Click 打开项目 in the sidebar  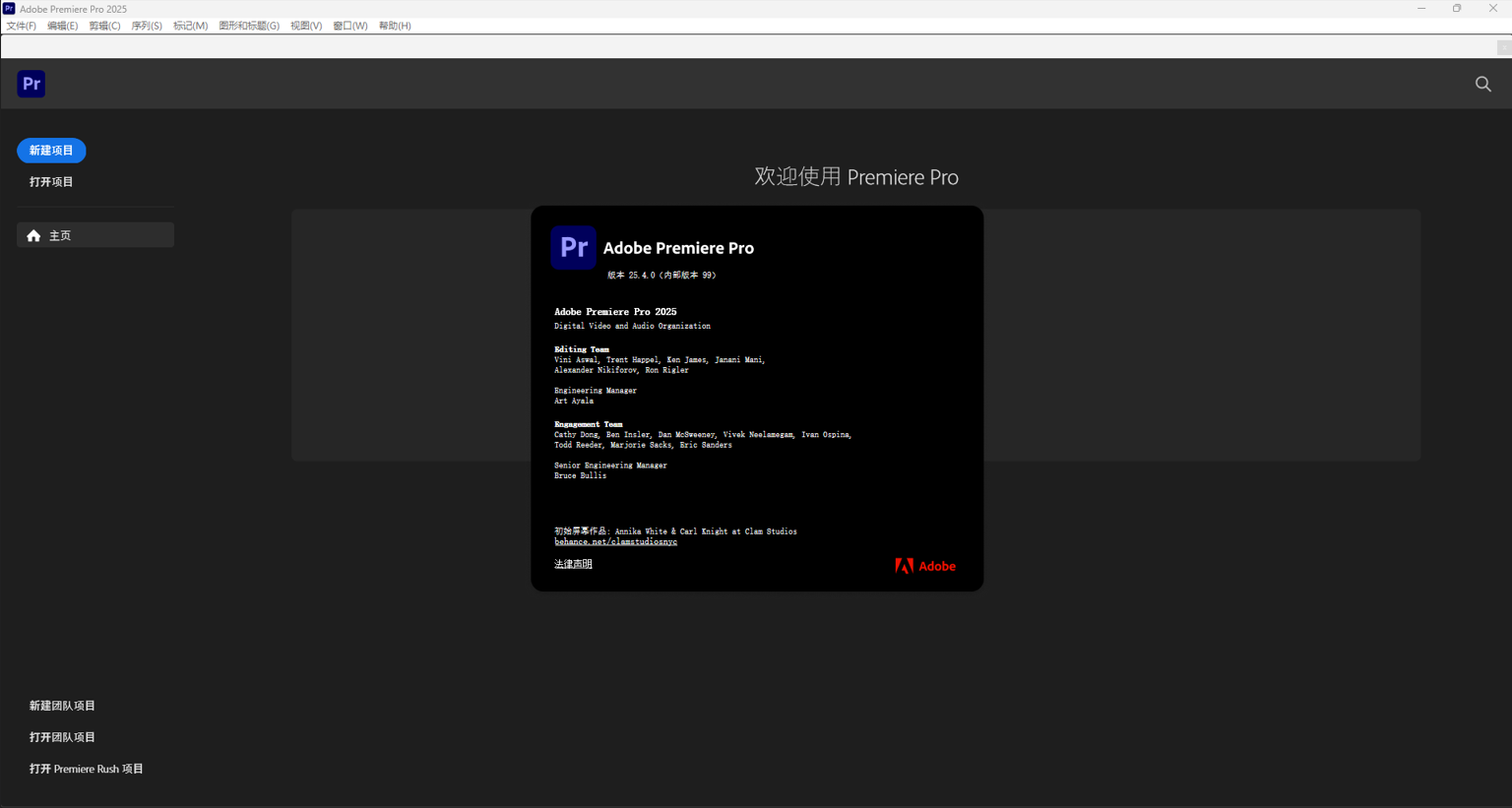(51, 182)
